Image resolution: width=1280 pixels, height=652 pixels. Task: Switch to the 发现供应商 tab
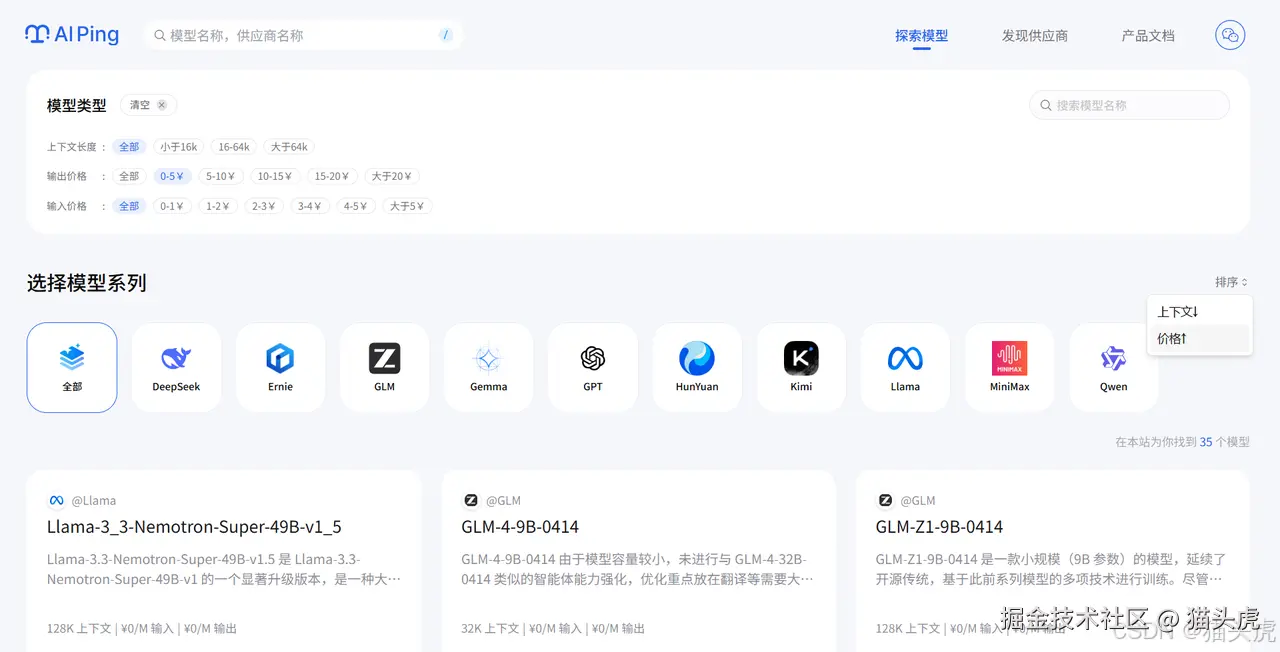coord(1034,35)
